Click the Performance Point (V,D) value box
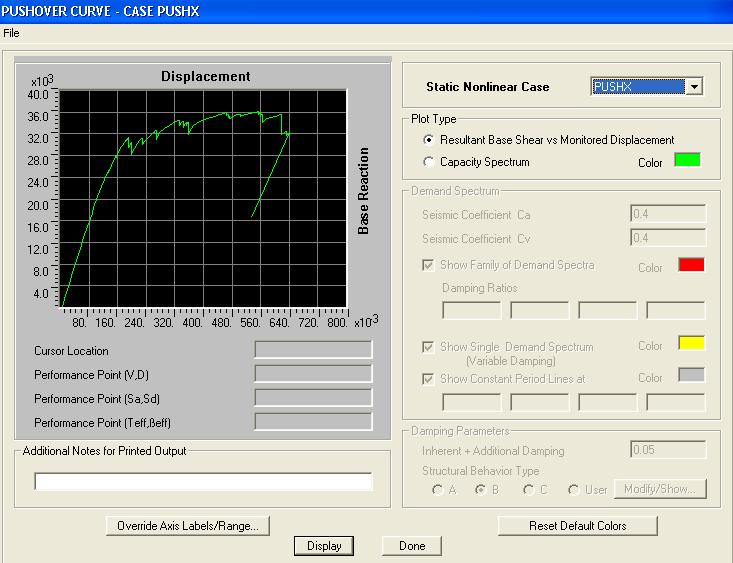The width and height of the screenshot is (733, 563). 313,374
